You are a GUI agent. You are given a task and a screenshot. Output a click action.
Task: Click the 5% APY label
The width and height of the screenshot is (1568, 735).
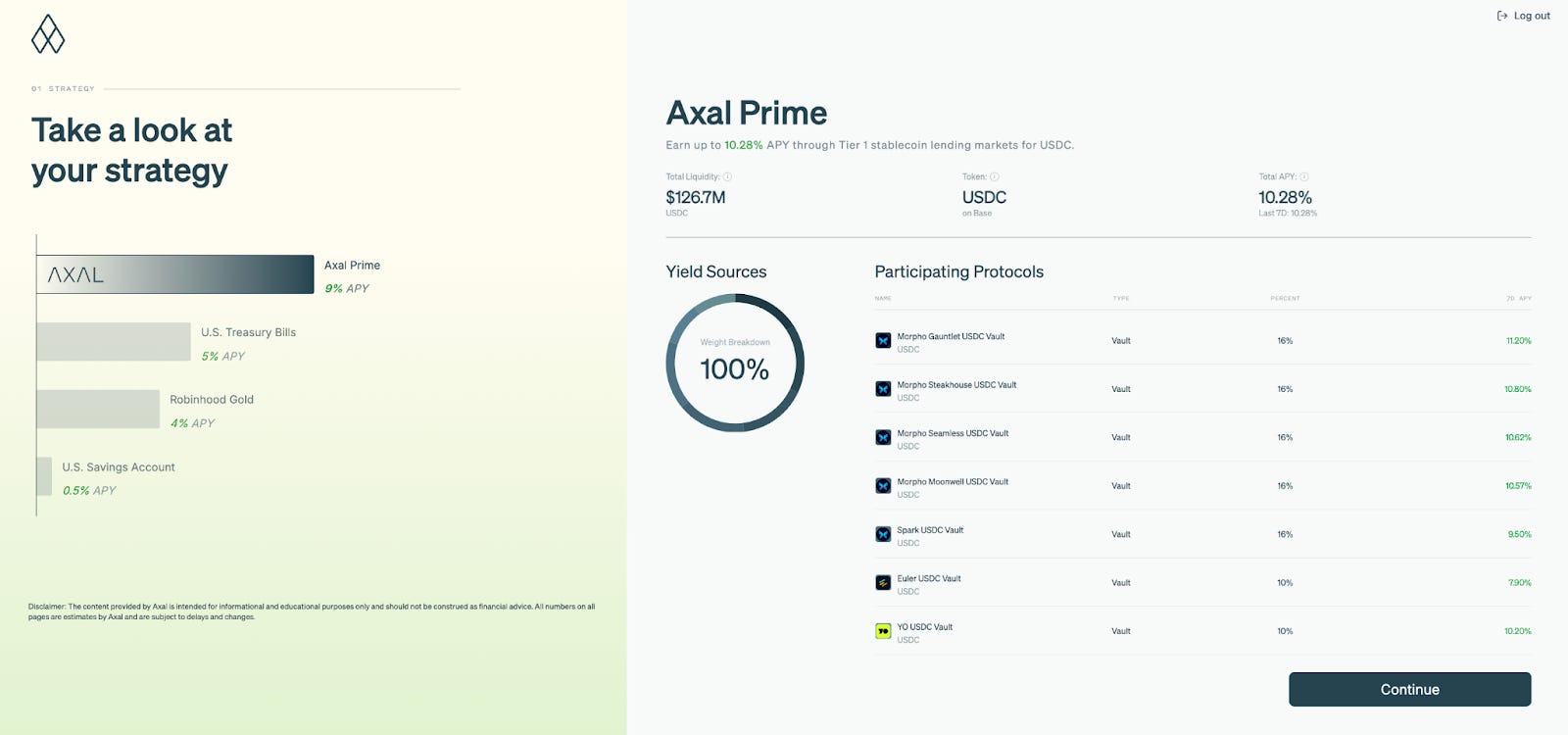223,356
